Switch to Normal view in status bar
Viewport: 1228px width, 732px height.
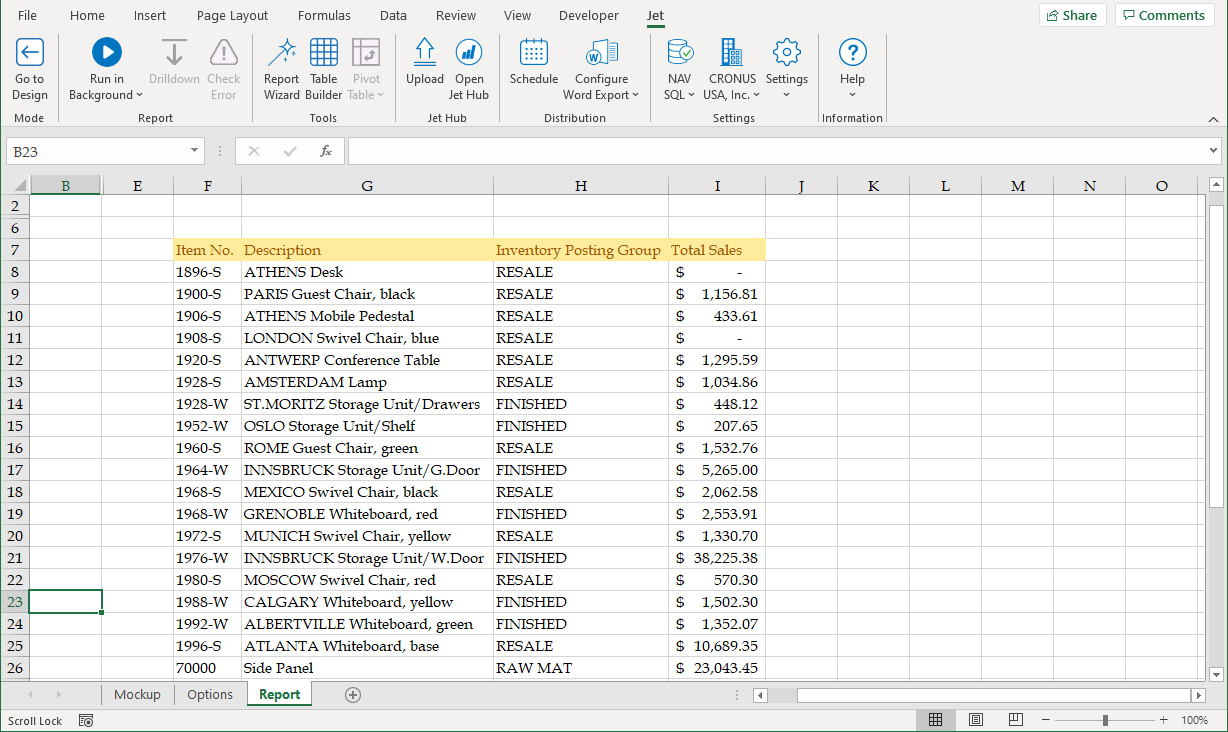coord(935,720)
